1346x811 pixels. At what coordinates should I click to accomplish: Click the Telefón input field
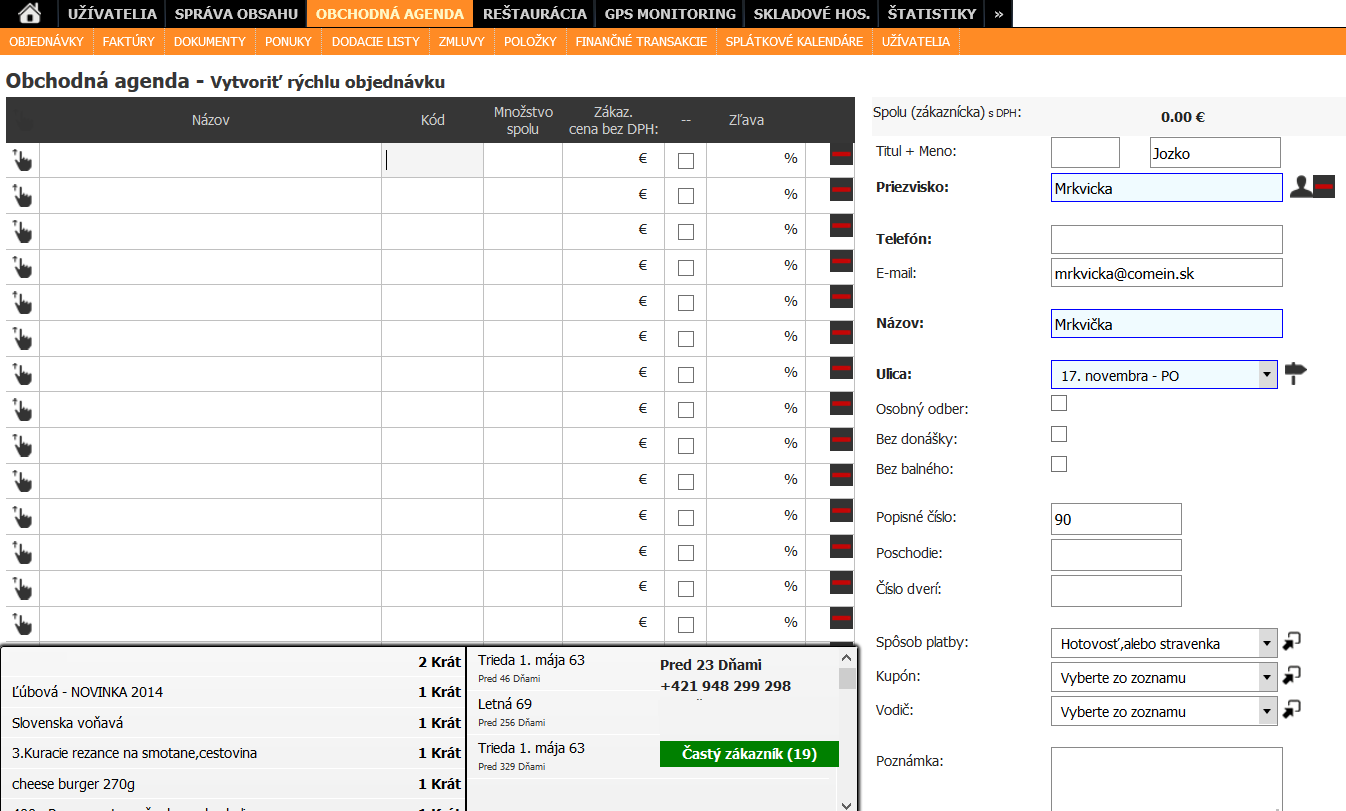(x=1166, y=239)
